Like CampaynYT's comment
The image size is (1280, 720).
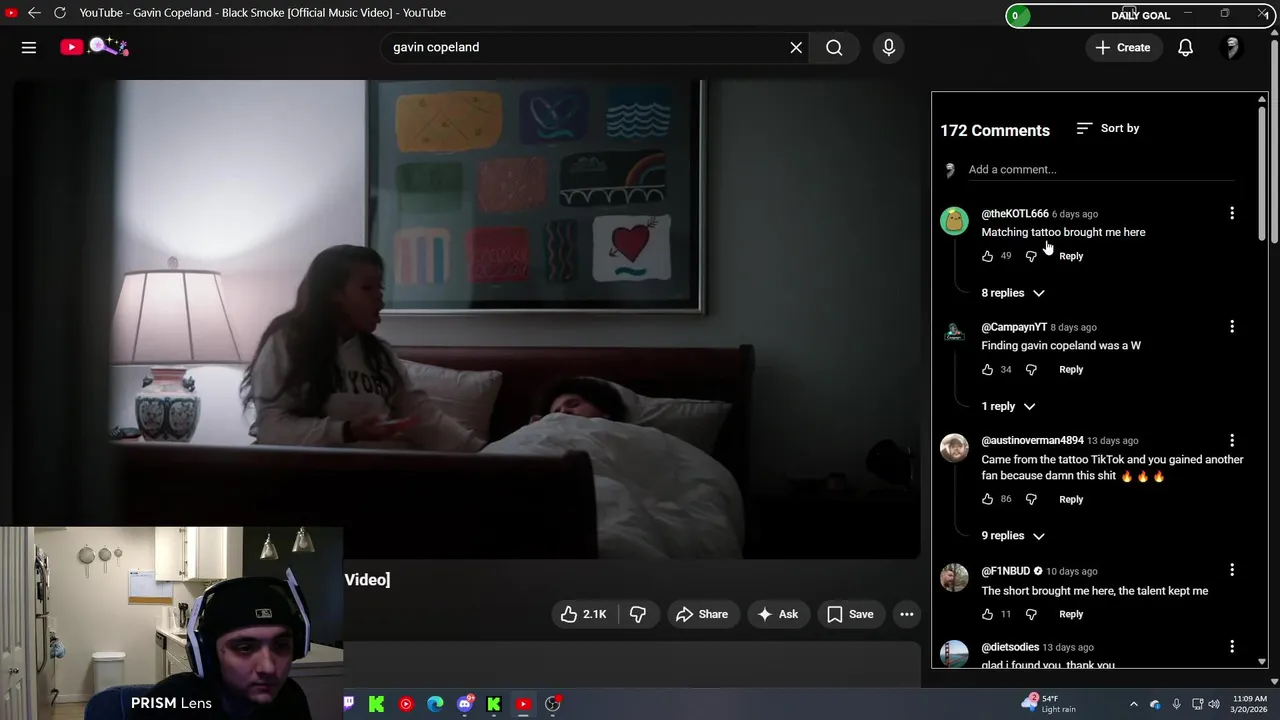[x=987, y=370]
